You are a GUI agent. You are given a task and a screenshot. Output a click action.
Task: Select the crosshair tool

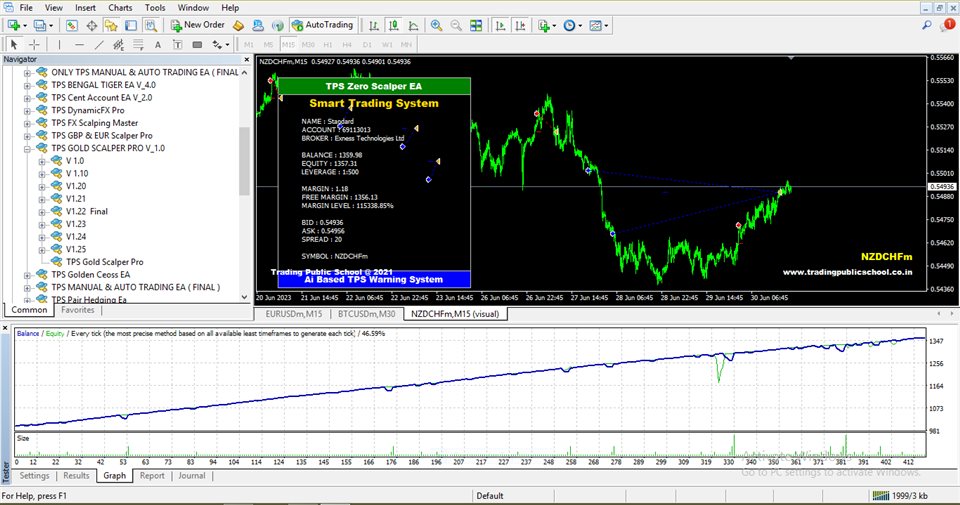(34, 44)
